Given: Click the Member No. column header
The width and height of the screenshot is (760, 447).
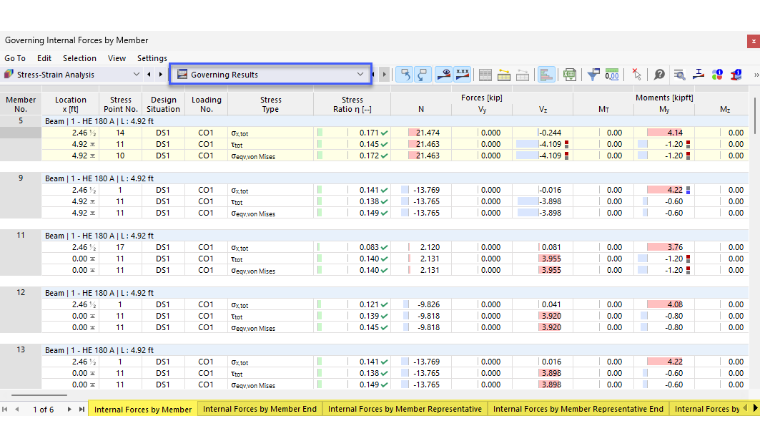Looking at the screenshot, I should (x=20, y=104).
